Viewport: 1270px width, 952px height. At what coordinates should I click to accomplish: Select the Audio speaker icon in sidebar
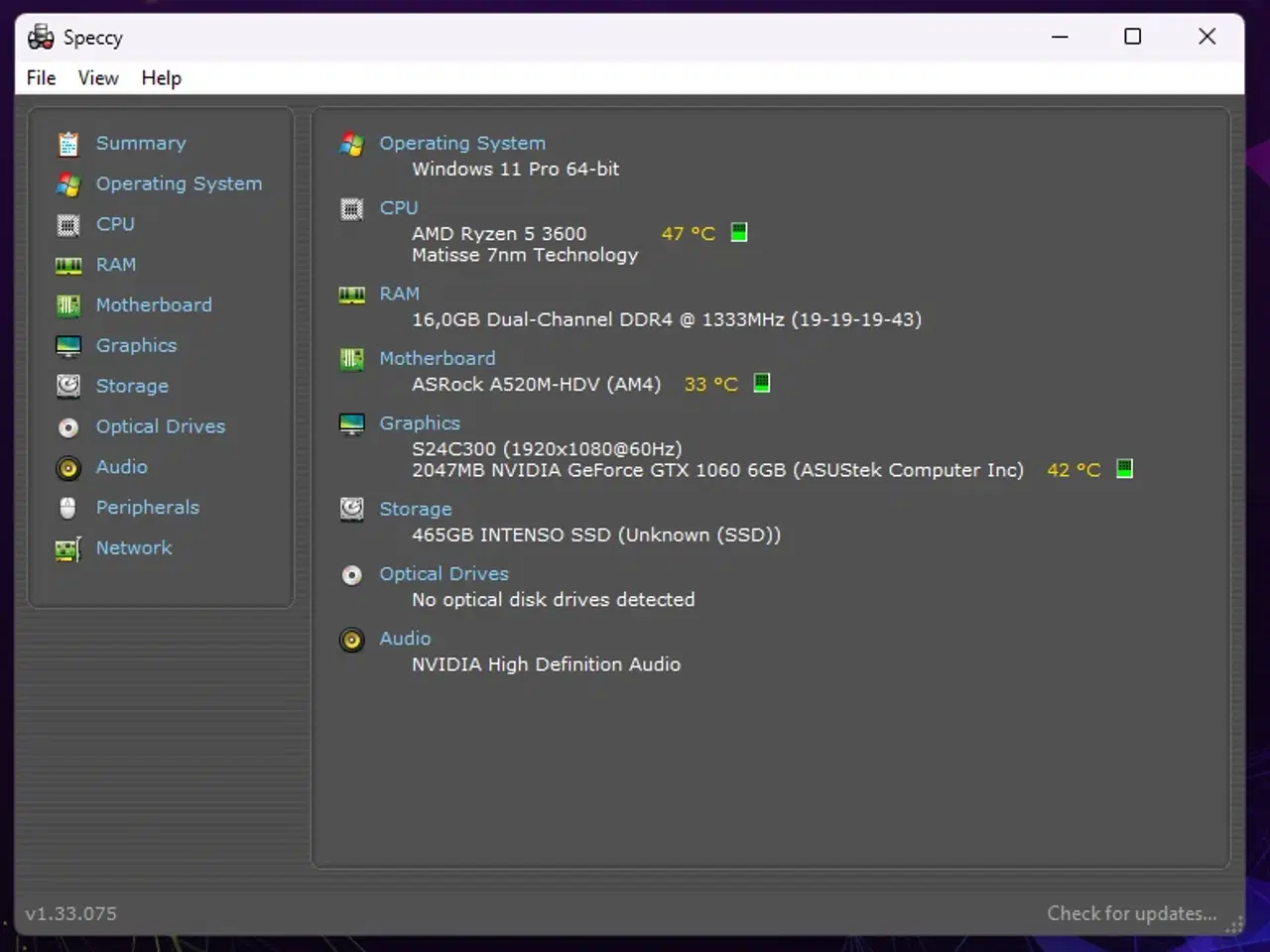67,467
